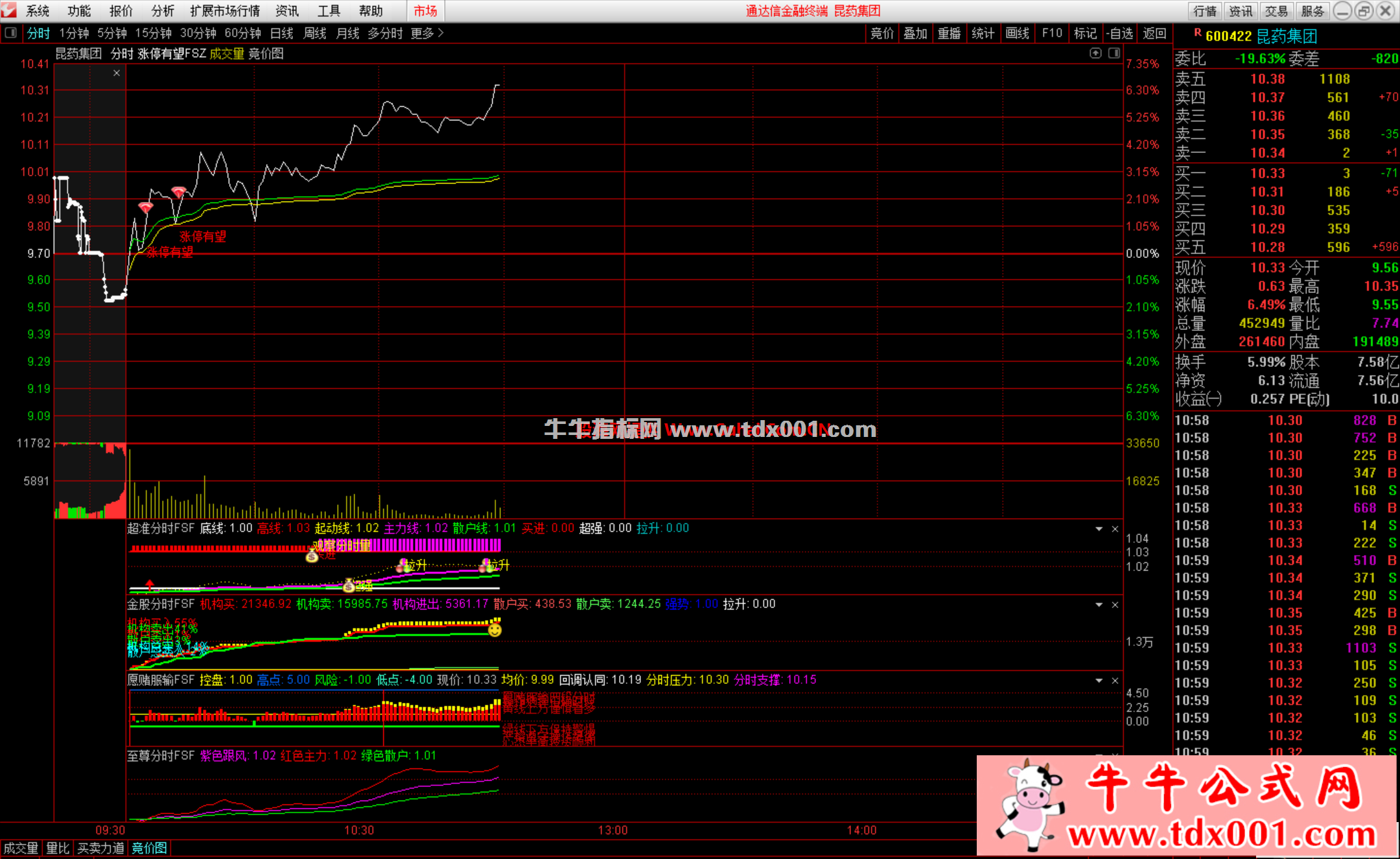Click the 叠加 overlay button

tap(916, 33)
